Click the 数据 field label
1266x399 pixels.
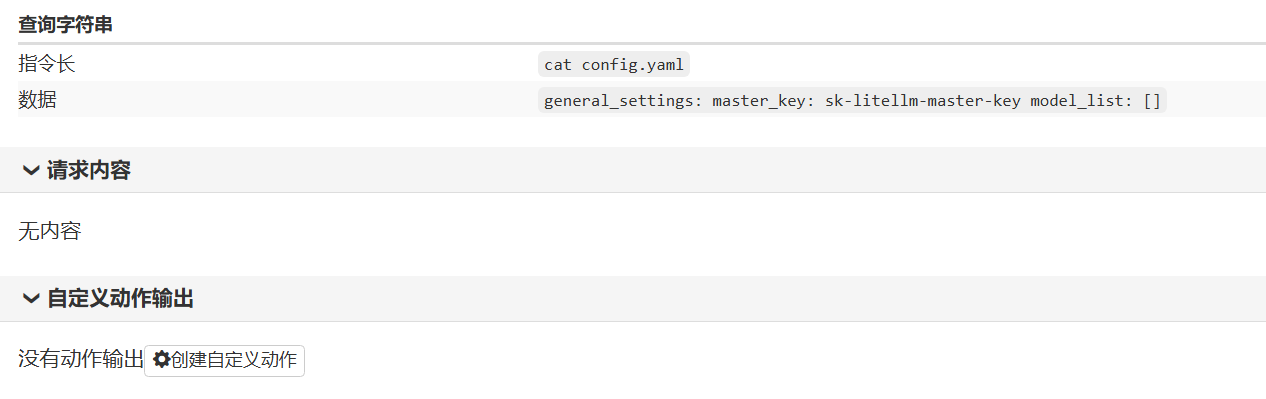(37, 100)
